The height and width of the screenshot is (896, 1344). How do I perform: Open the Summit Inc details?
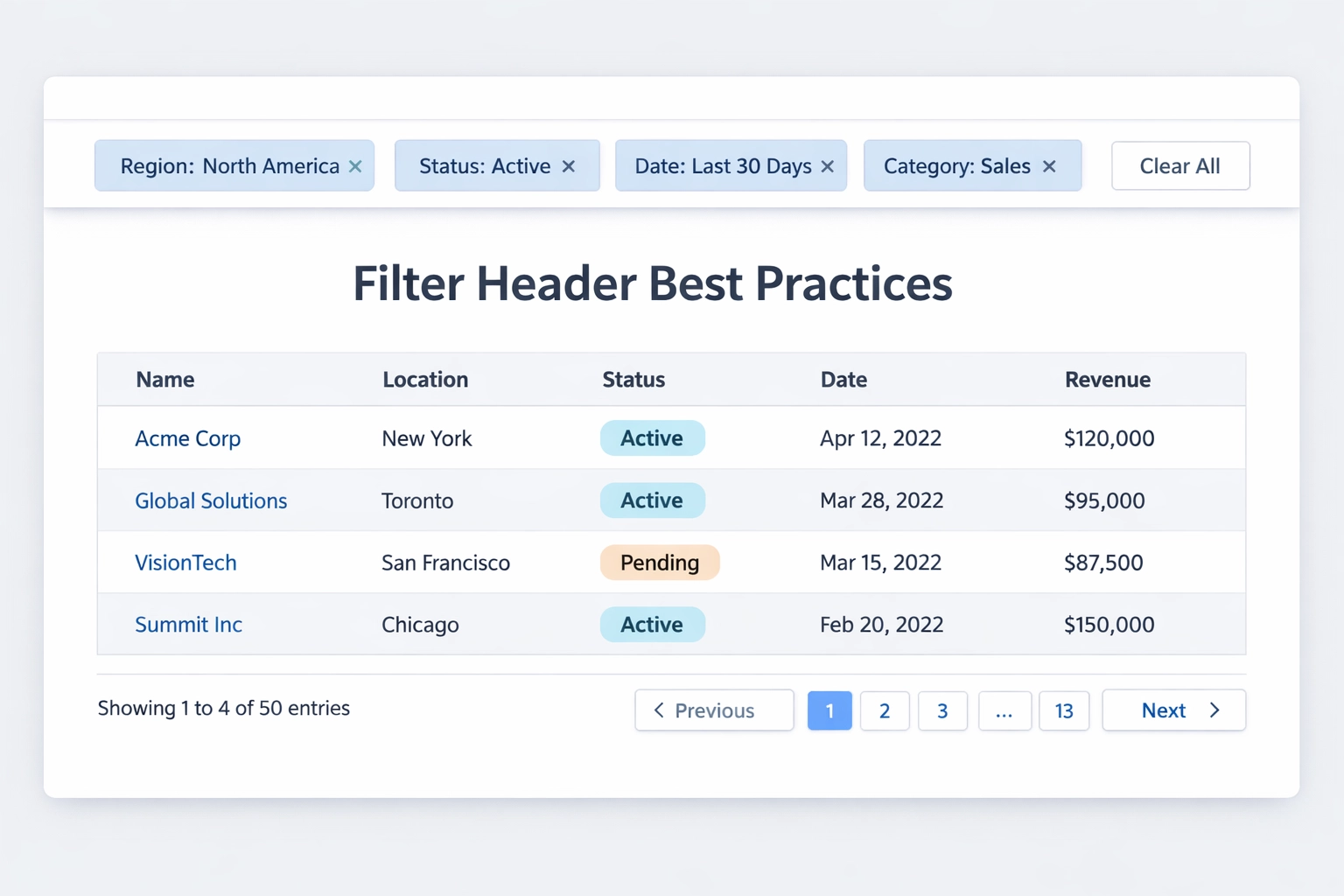(188, 625)
